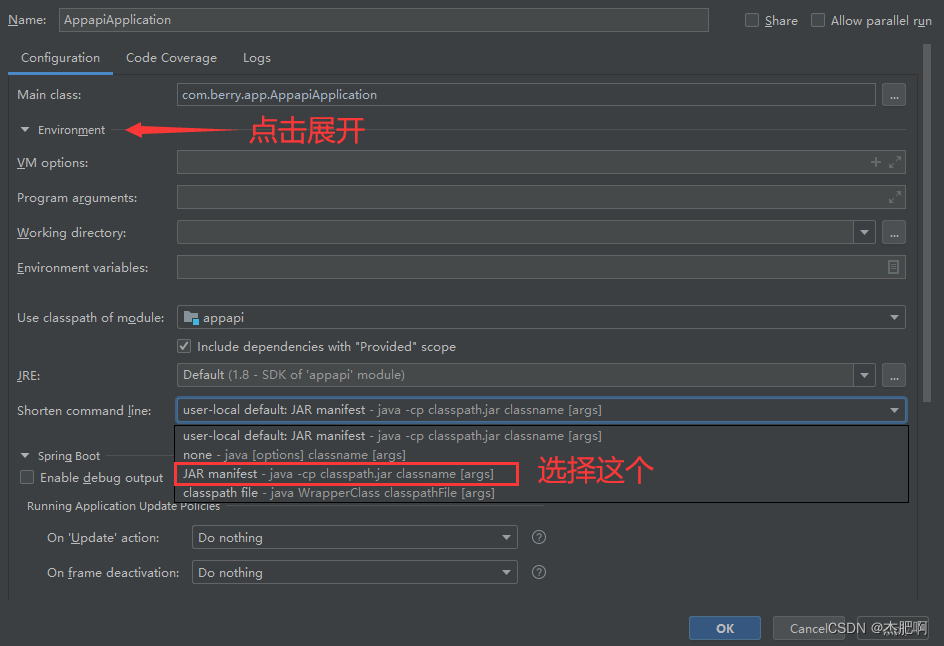Open the Working directory dropdown arrow
This screenshot has width=944, height=646.
coord(864,232)
